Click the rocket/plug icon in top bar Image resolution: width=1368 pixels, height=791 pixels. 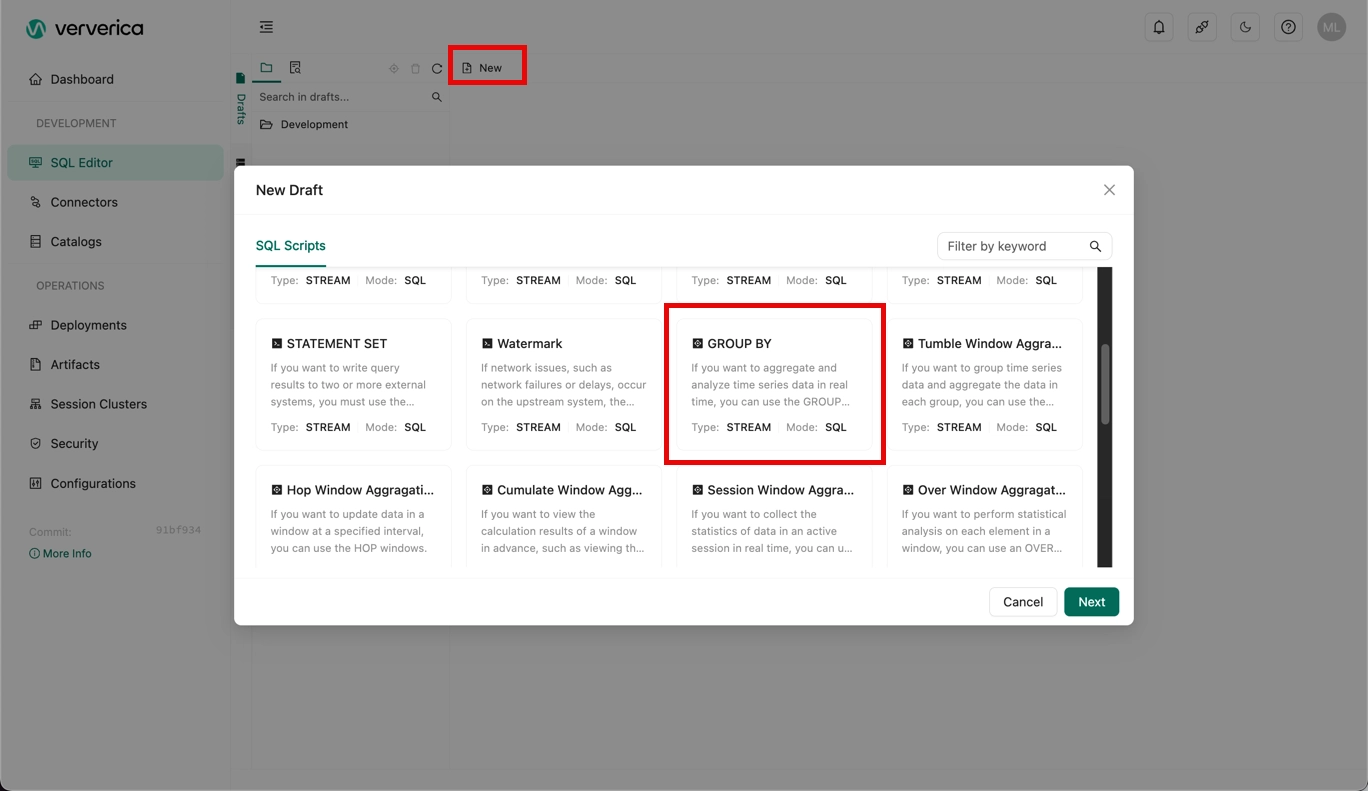1202,27
